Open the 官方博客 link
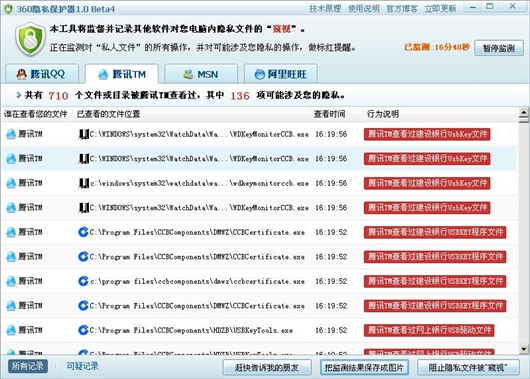This screenshot has width=530, height=379. coord(402,8)
